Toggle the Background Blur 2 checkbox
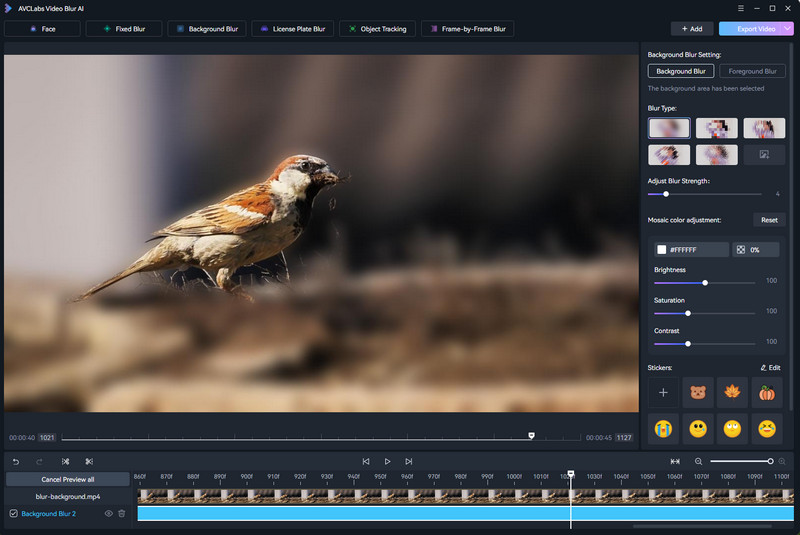This screenshot has height=535, width=800. point(14,514)
